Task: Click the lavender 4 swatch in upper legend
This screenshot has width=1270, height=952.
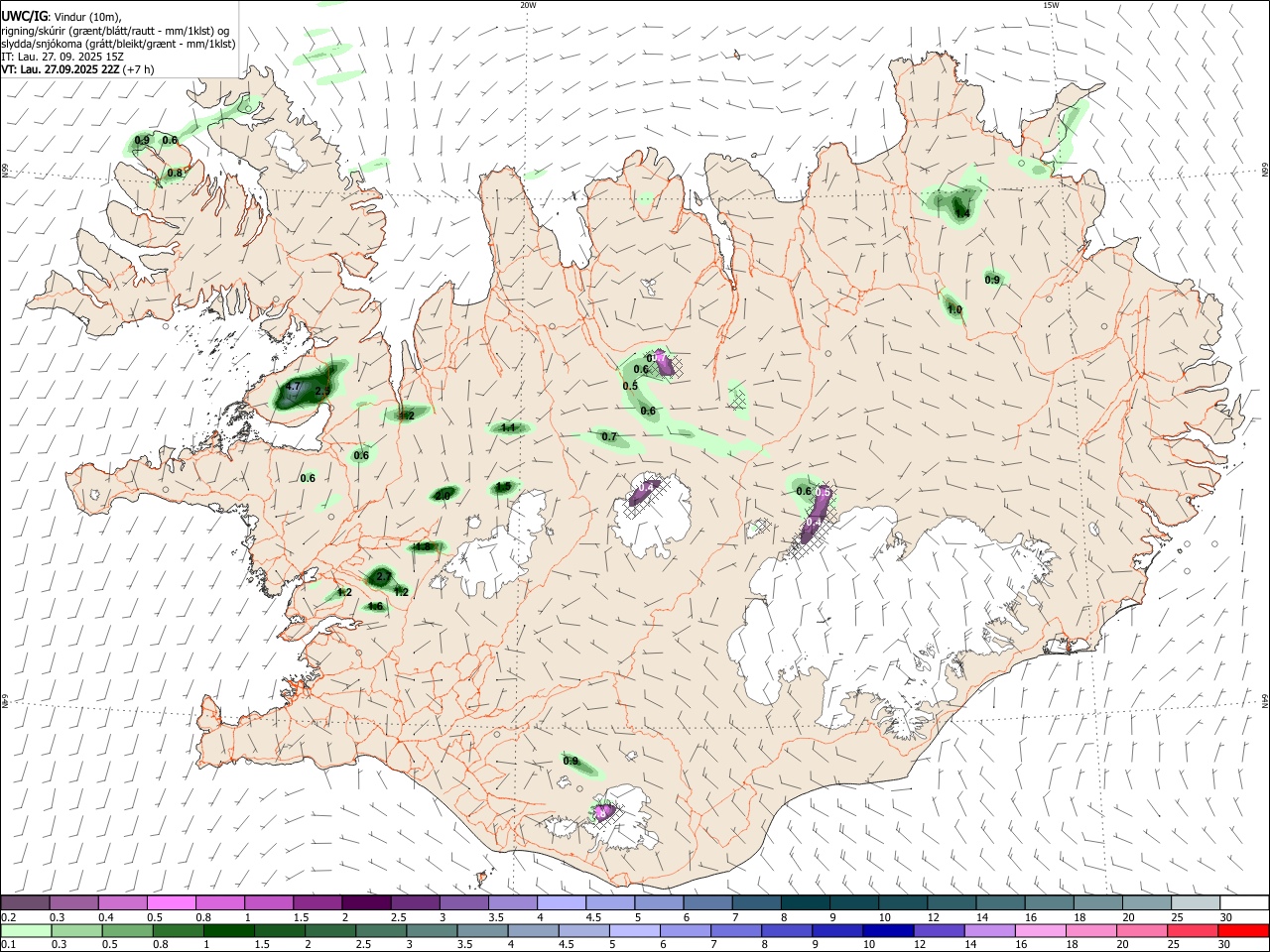Action: (562, 903)
